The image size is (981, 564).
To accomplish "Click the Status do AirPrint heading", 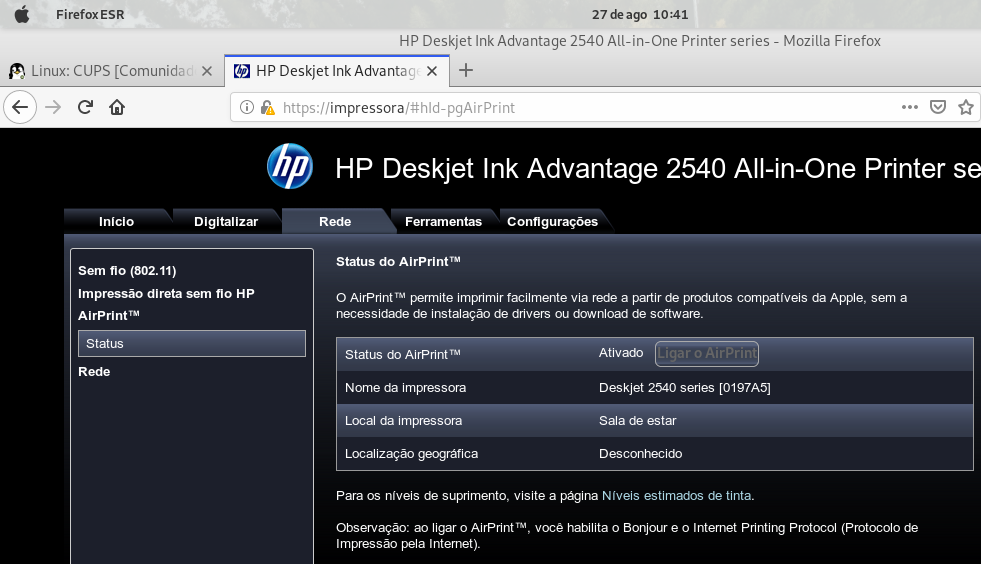I will [x=399, y=262].
